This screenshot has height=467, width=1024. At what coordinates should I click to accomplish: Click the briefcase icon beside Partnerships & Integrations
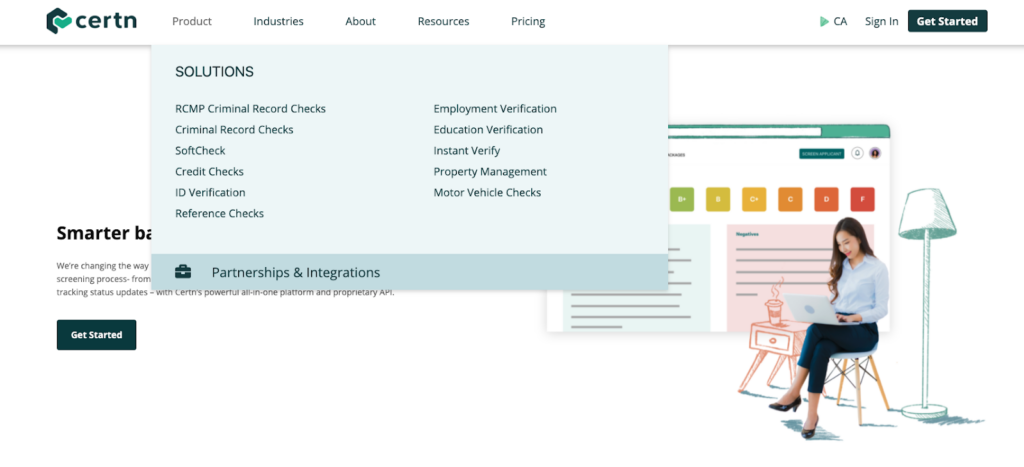coord(183,272)
